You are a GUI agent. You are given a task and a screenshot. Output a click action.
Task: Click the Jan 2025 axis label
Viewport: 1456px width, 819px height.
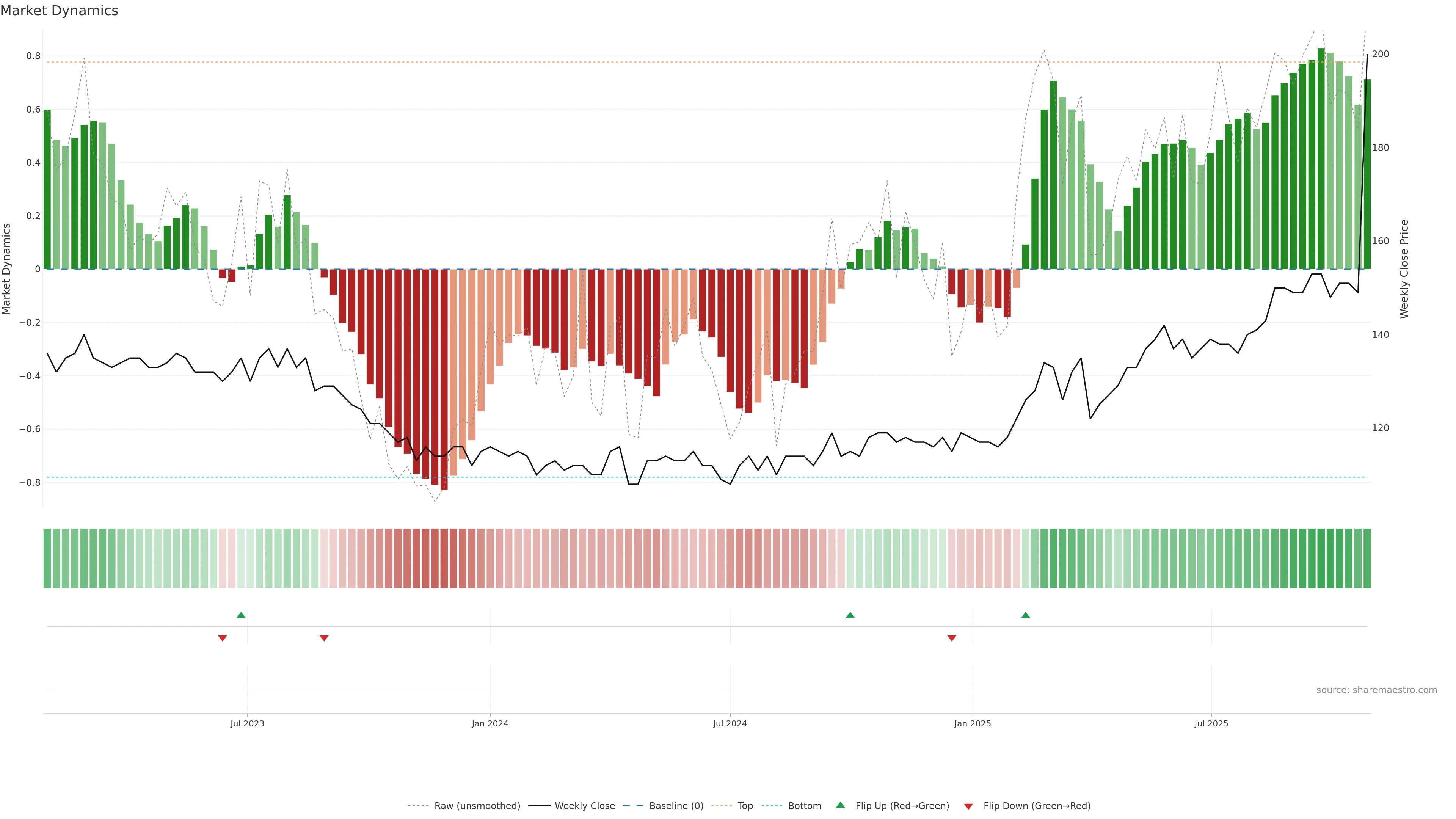pos(972,723)
